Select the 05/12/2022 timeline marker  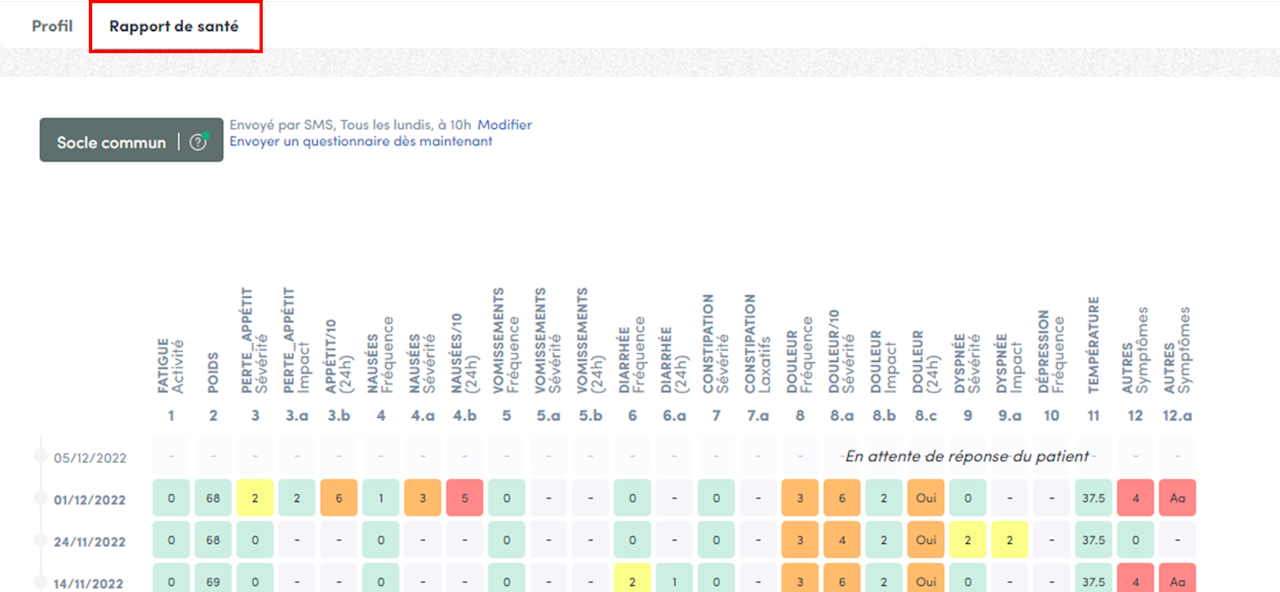pos(41,456)
